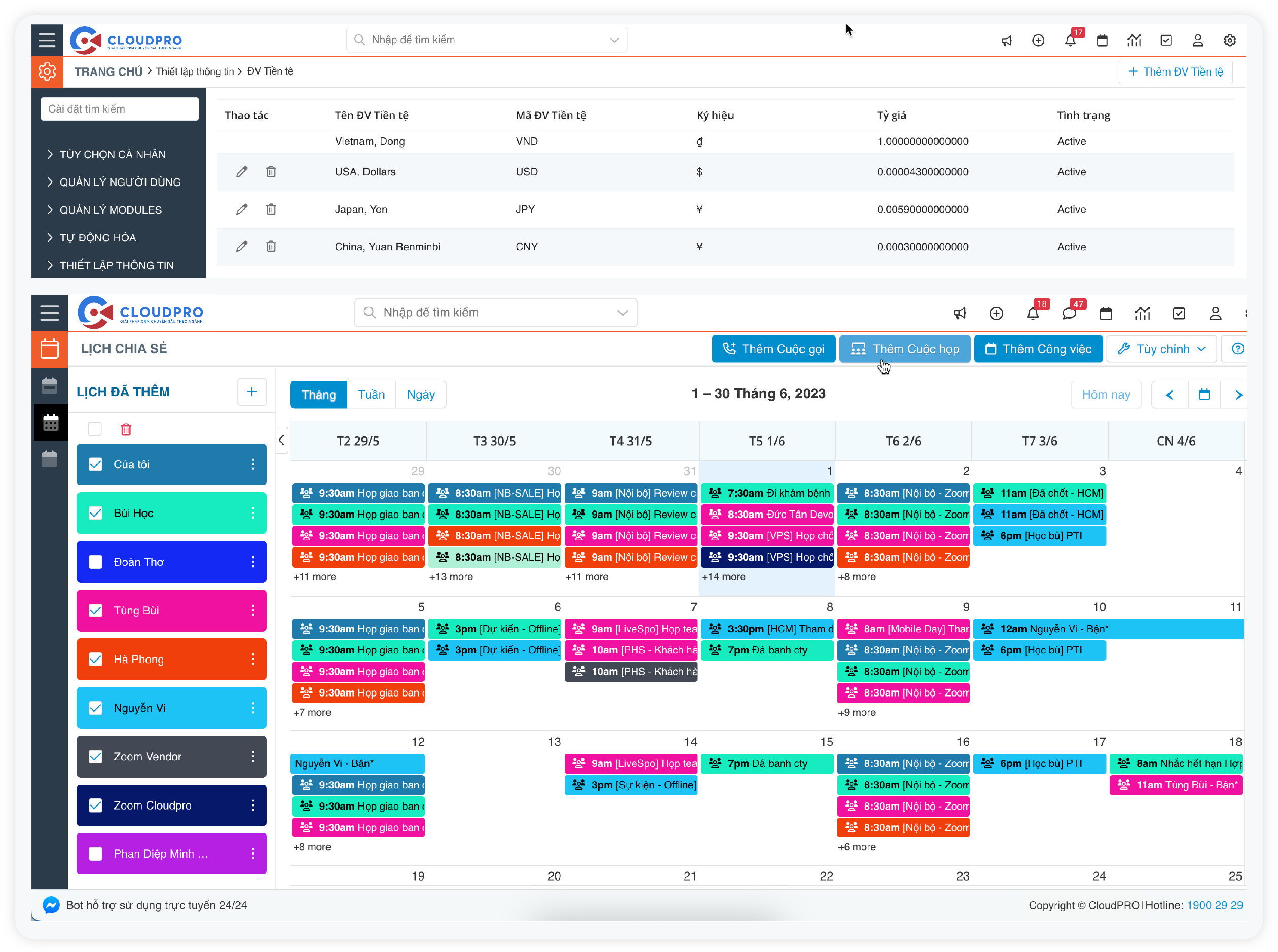The height and width of the screenshot is (952, 1278).
Task: Delete the Japan Yen currency row
Action: pyautogui.click(x=271, y=209)
